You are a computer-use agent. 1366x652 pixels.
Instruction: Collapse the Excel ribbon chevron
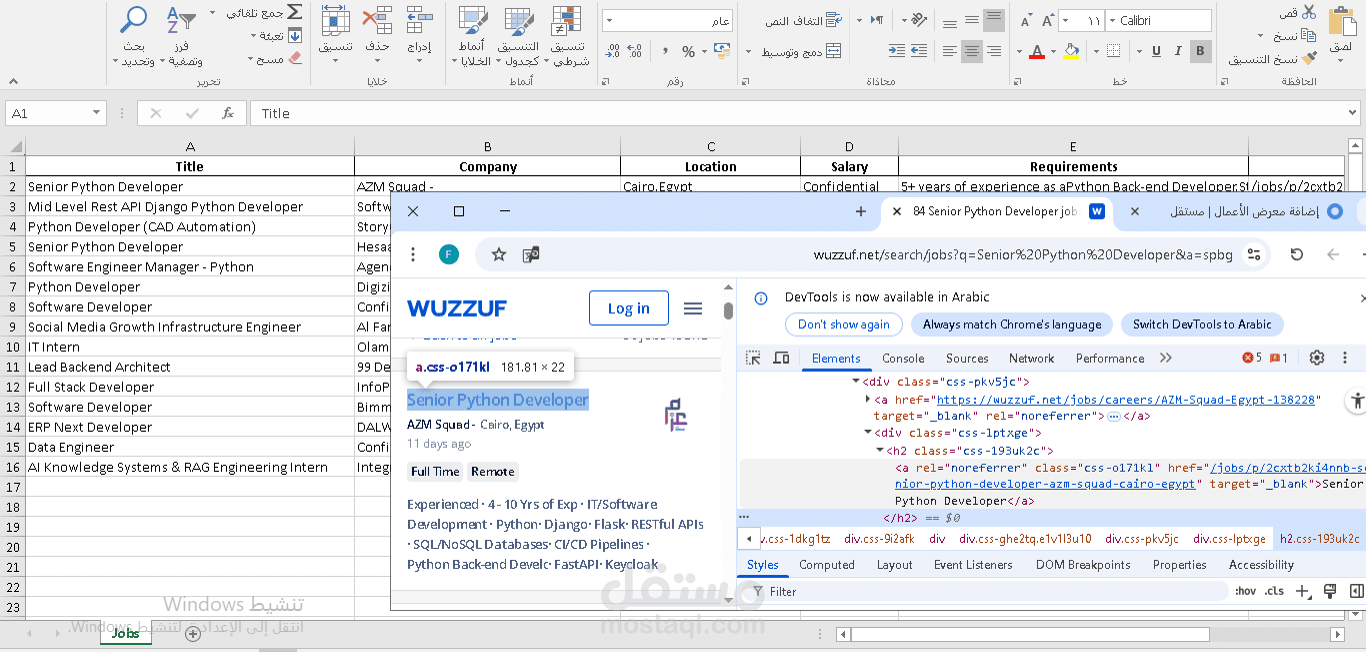11,82
